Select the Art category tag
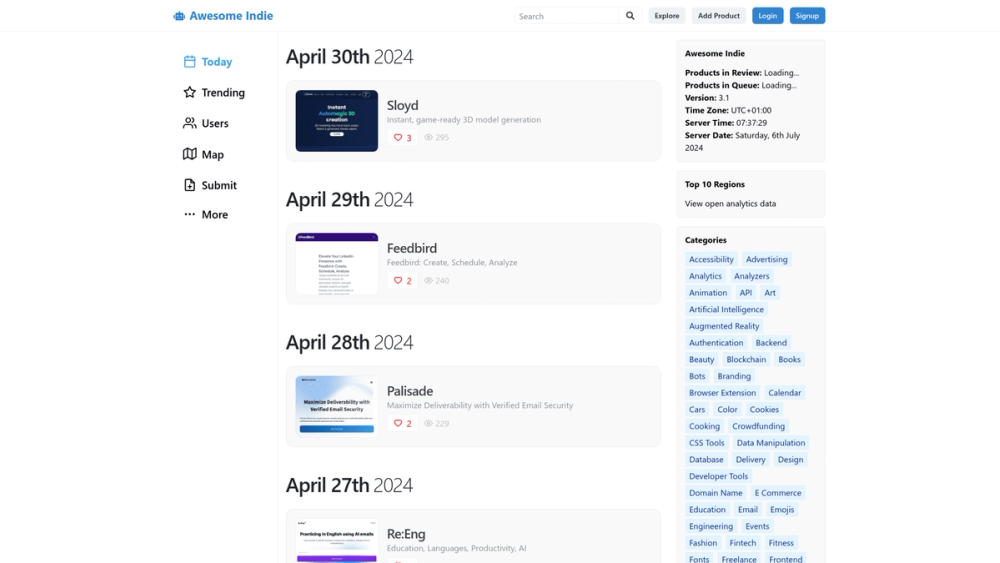 (770, 292)
